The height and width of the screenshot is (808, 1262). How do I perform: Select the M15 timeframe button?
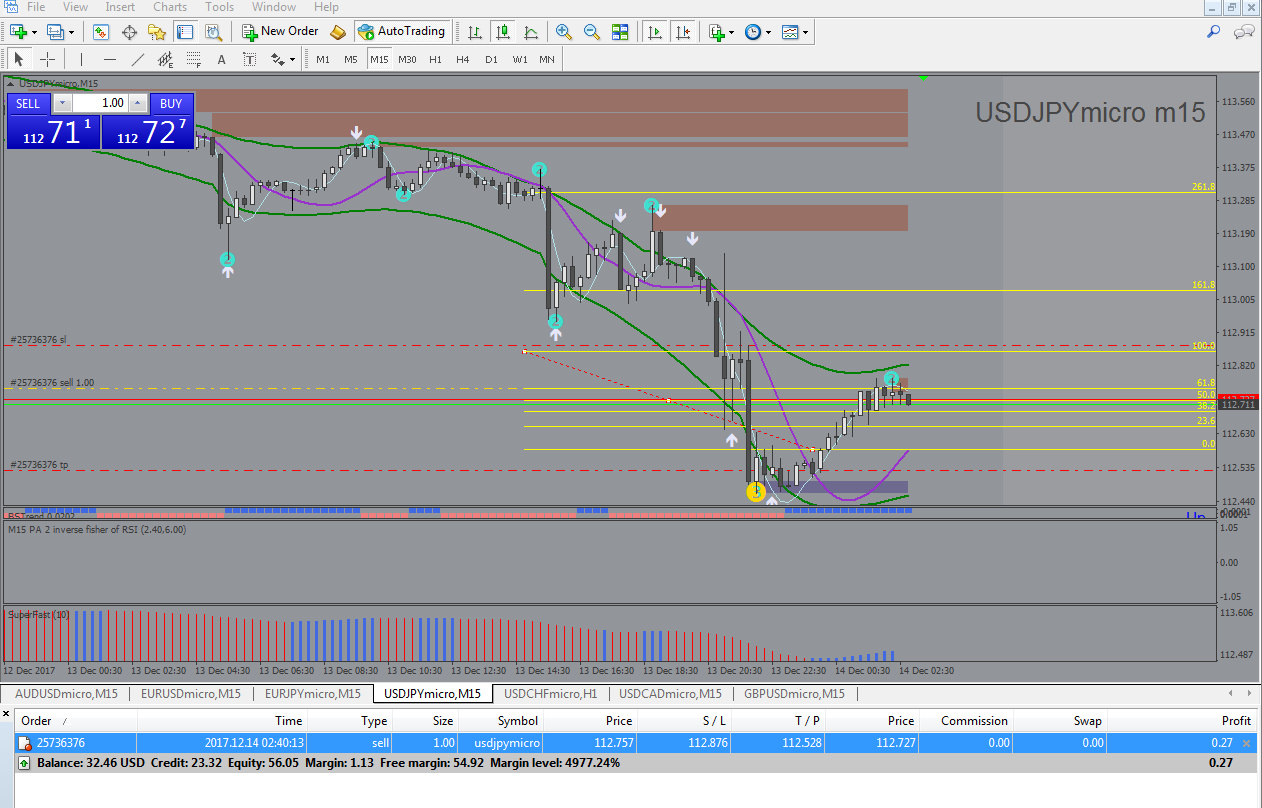pos(379,59)
